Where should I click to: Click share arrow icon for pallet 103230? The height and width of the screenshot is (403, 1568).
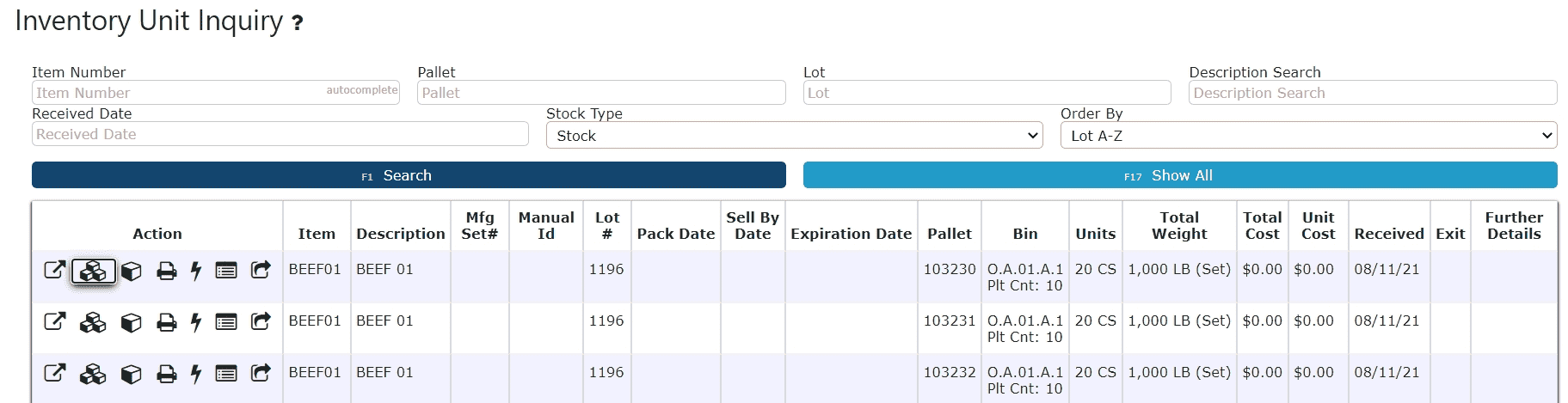coord(261,270)
